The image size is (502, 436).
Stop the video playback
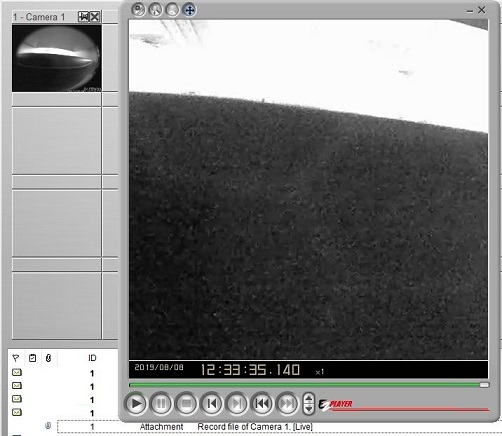coord(186,404)
